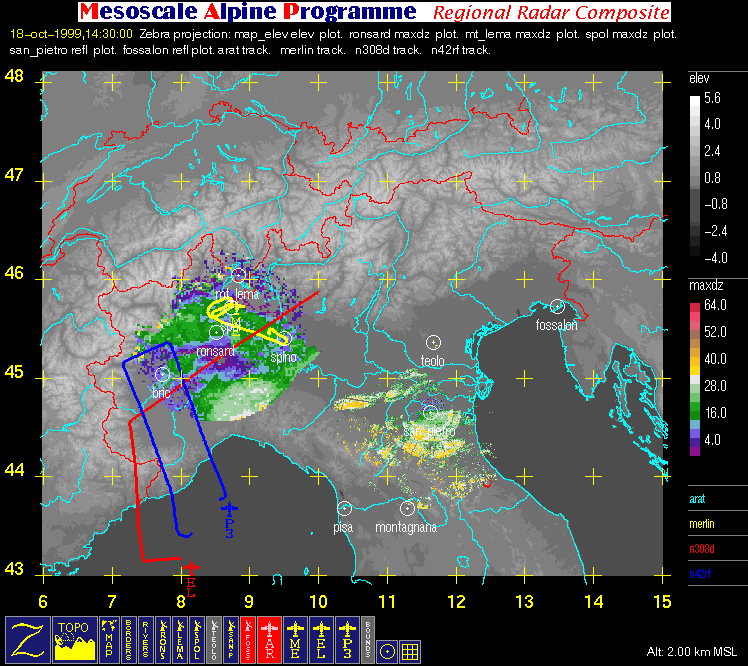Toggle the RIVERS overlay

[145, 640]
